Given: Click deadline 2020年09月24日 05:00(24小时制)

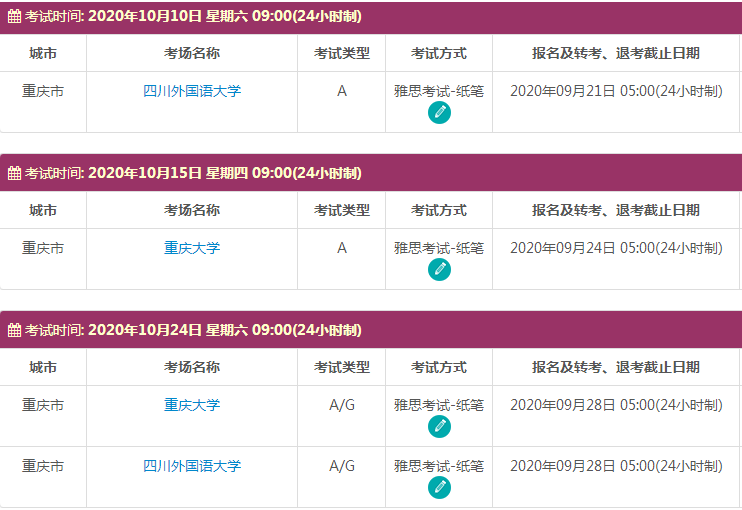Looking at the screenshot, I should tap(616, 248).
